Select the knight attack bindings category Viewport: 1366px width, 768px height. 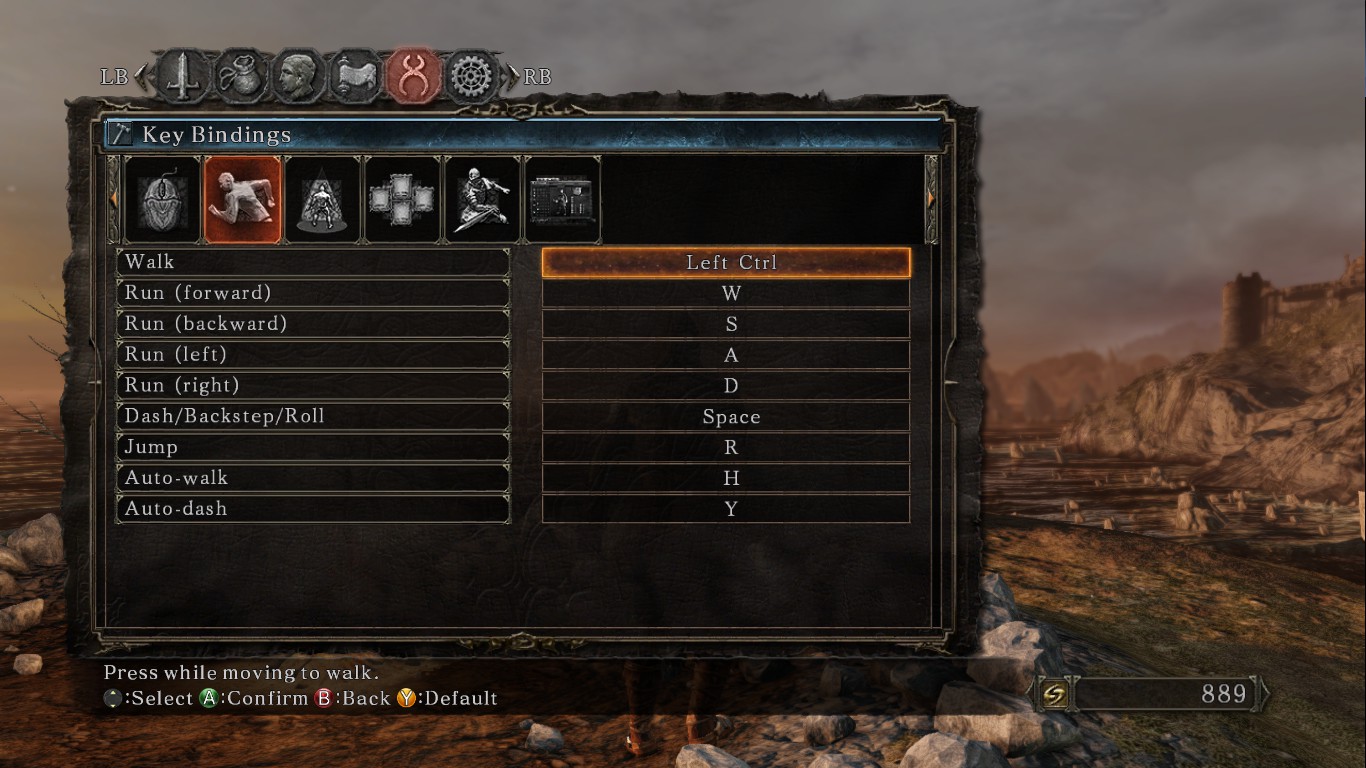pyautogui.click(x=482, y=199)
